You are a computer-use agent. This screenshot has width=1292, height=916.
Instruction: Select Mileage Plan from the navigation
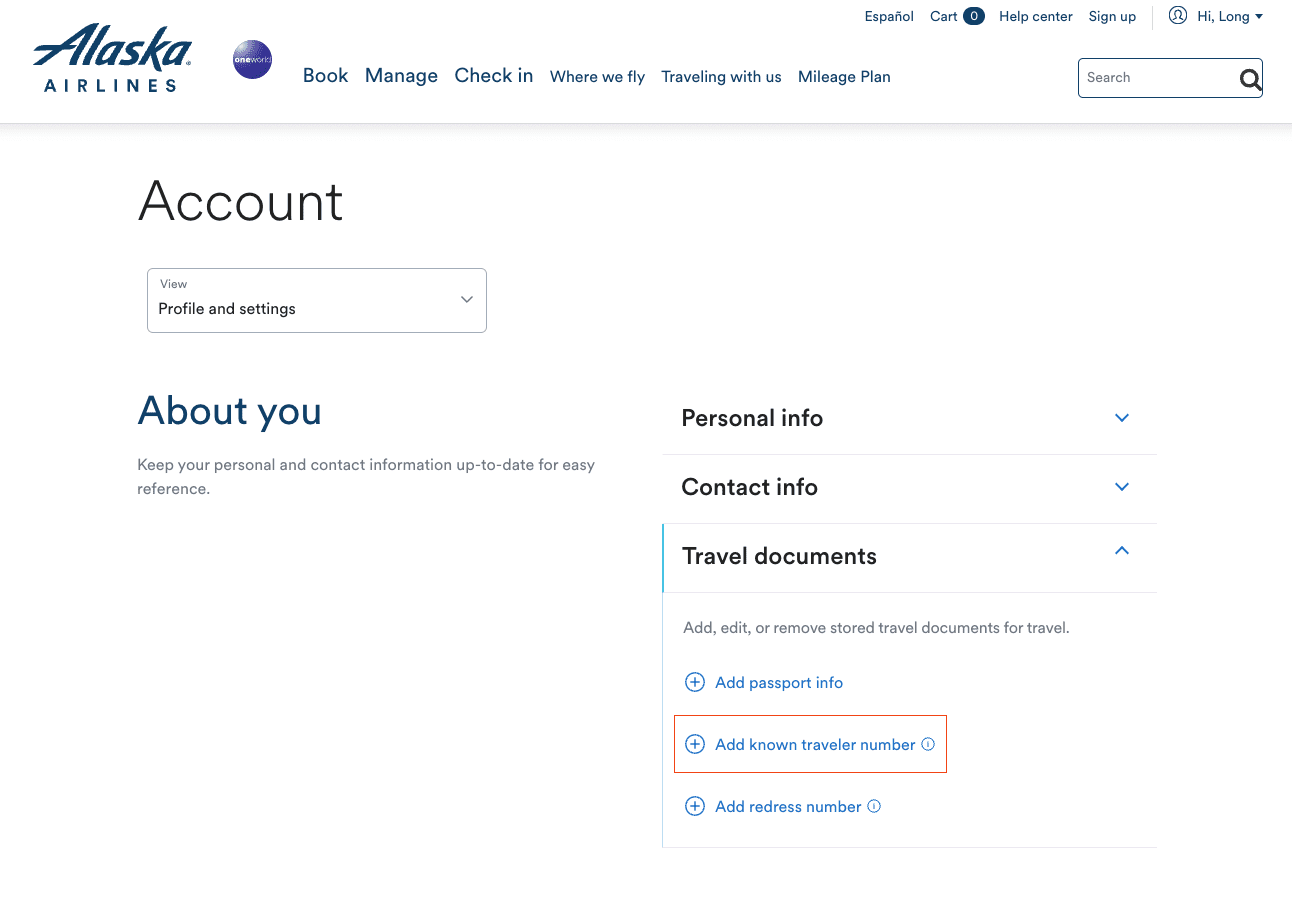[x=844, y=77]
